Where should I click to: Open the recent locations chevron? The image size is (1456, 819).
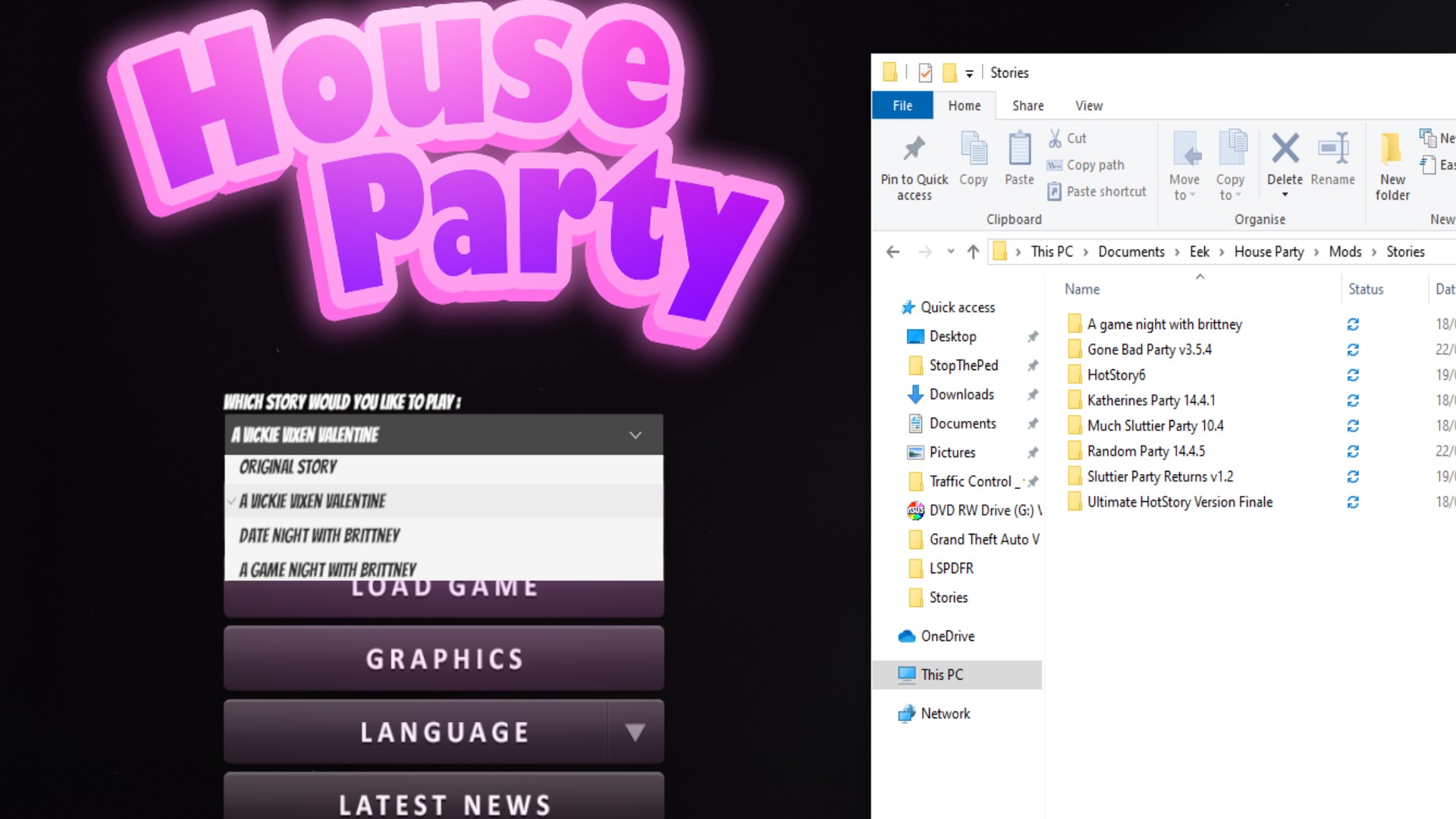(x=950, y=252)
